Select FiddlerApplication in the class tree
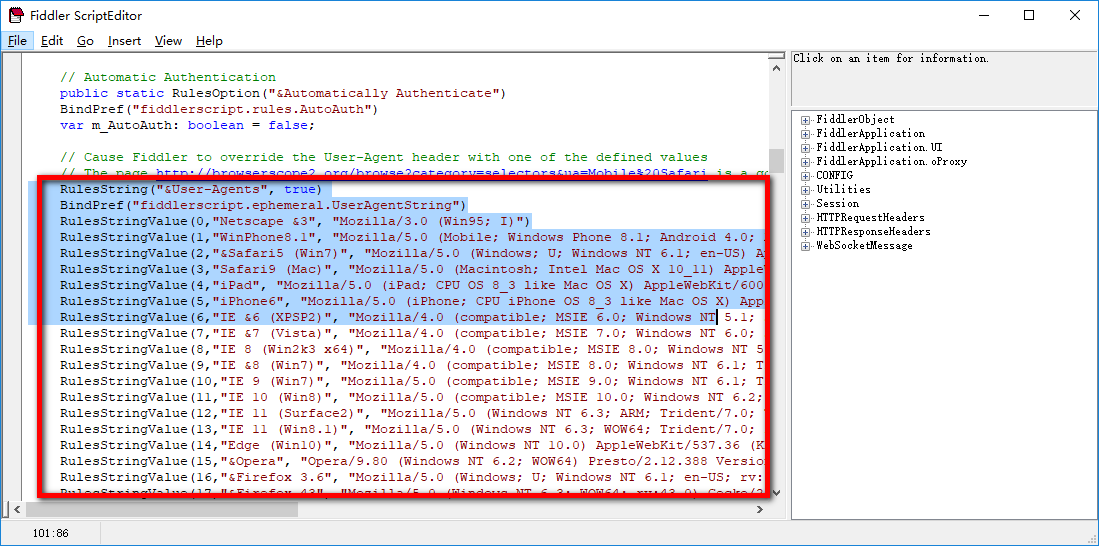Image resolution: width=1099 pixels, height=546 pixels. click(871, 134)
